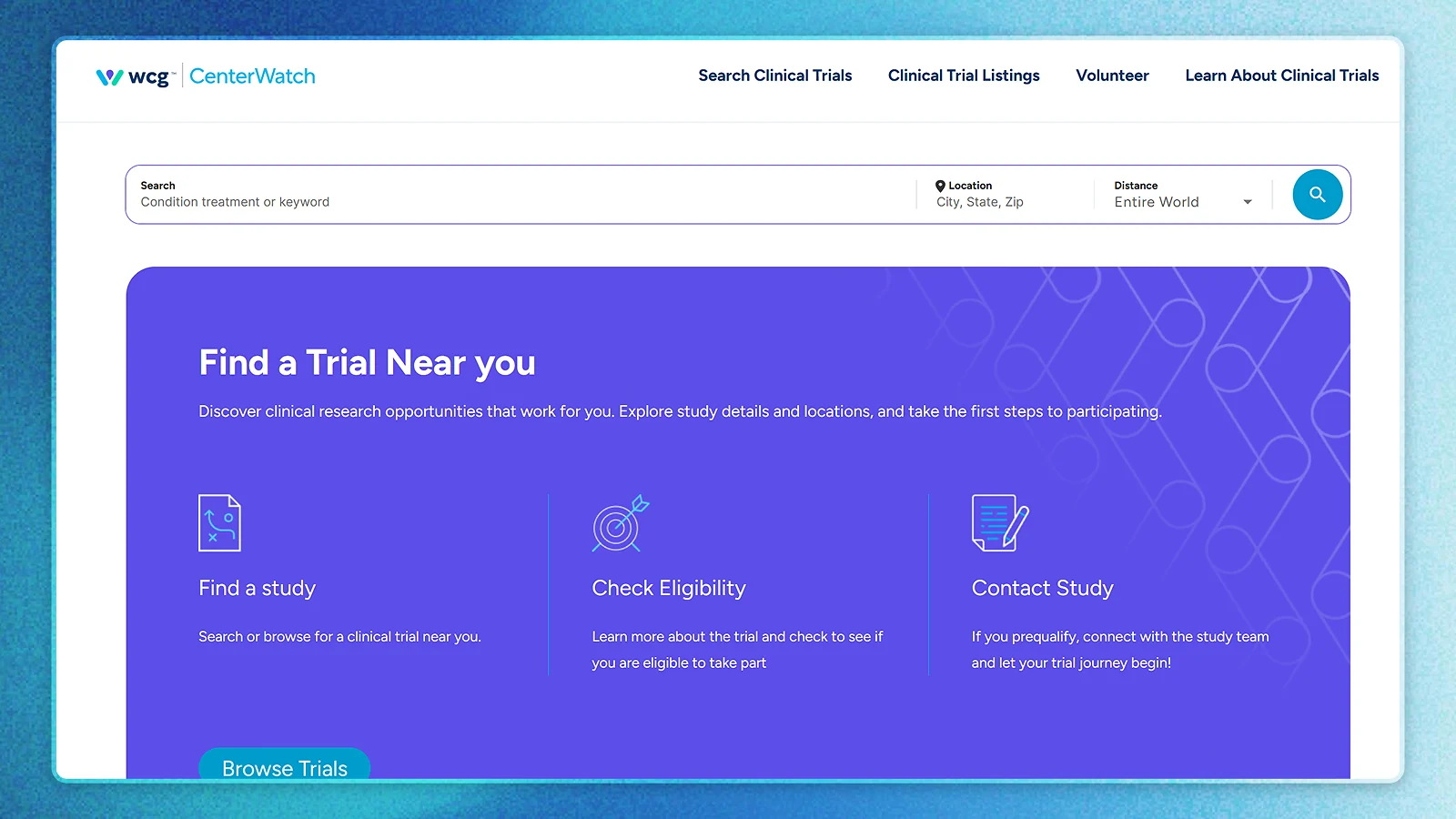Click the Find a study document icon
This screenshot has height=819, width=1456.
coord(219,522)
